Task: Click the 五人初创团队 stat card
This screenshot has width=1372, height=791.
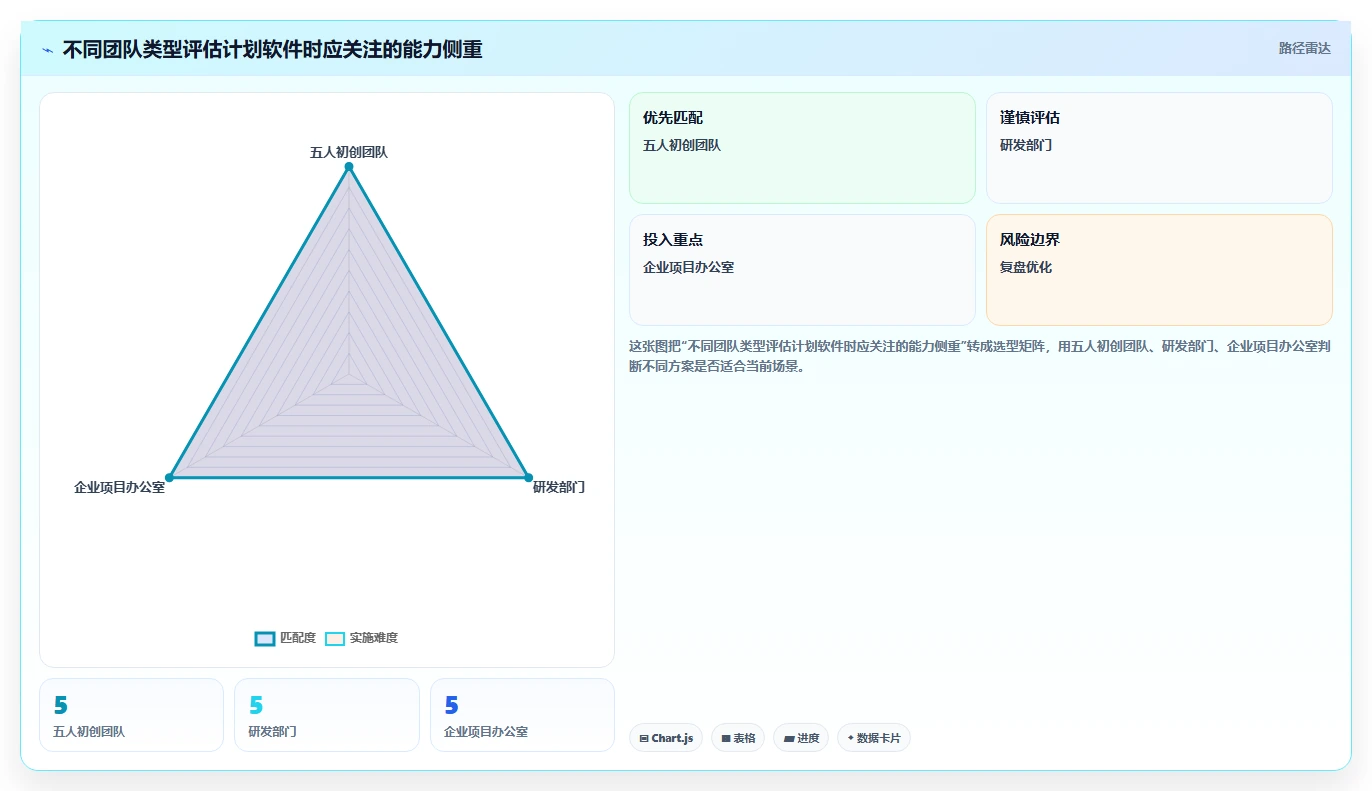Action: (131, 715)
